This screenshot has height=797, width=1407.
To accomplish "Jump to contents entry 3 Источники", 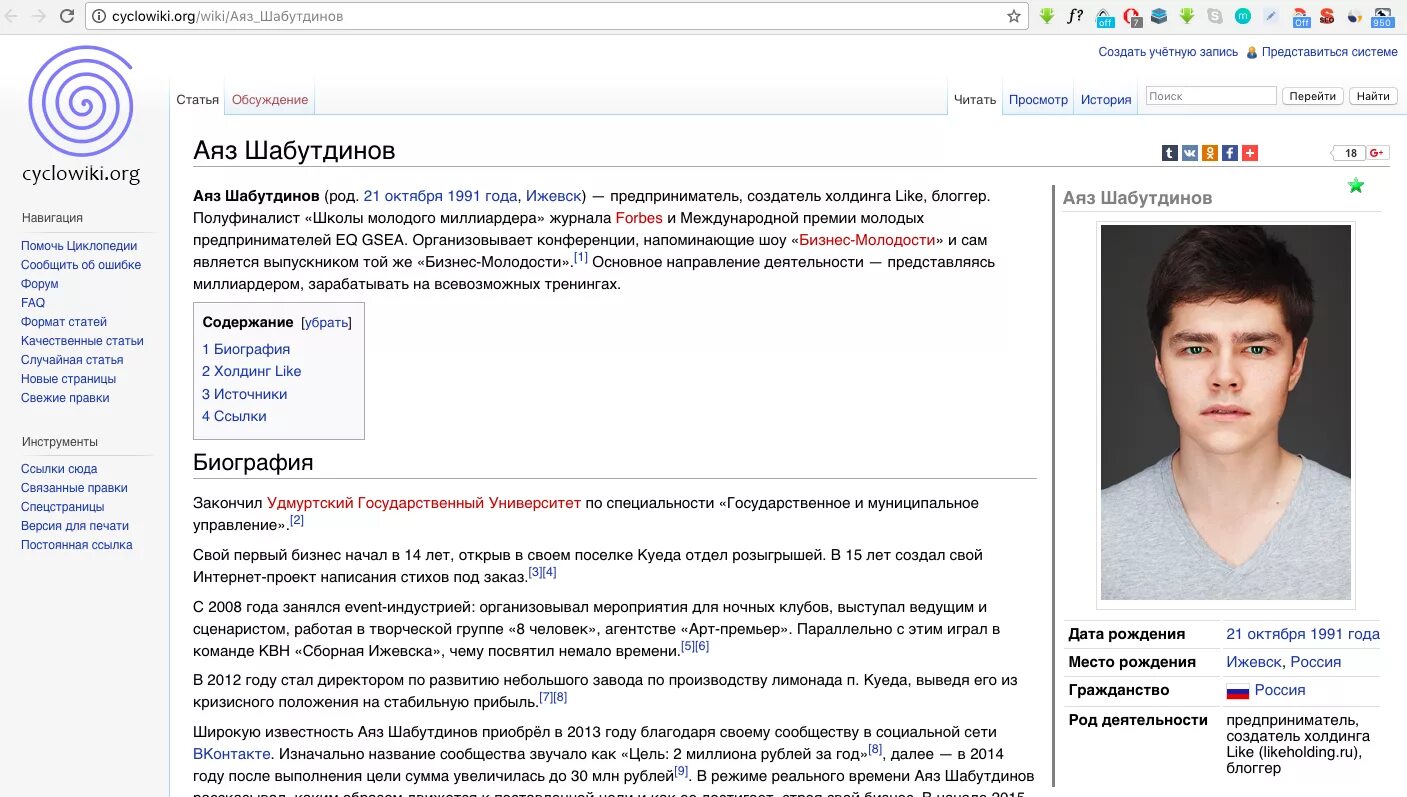I will point(244,394).
